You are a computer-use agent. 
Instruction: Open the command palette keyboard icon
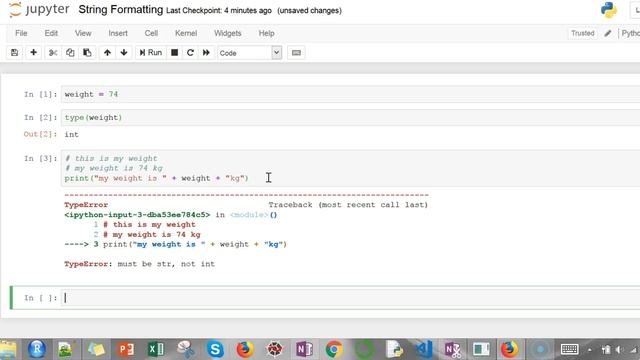pyautogui.click(x=296, y=53)
